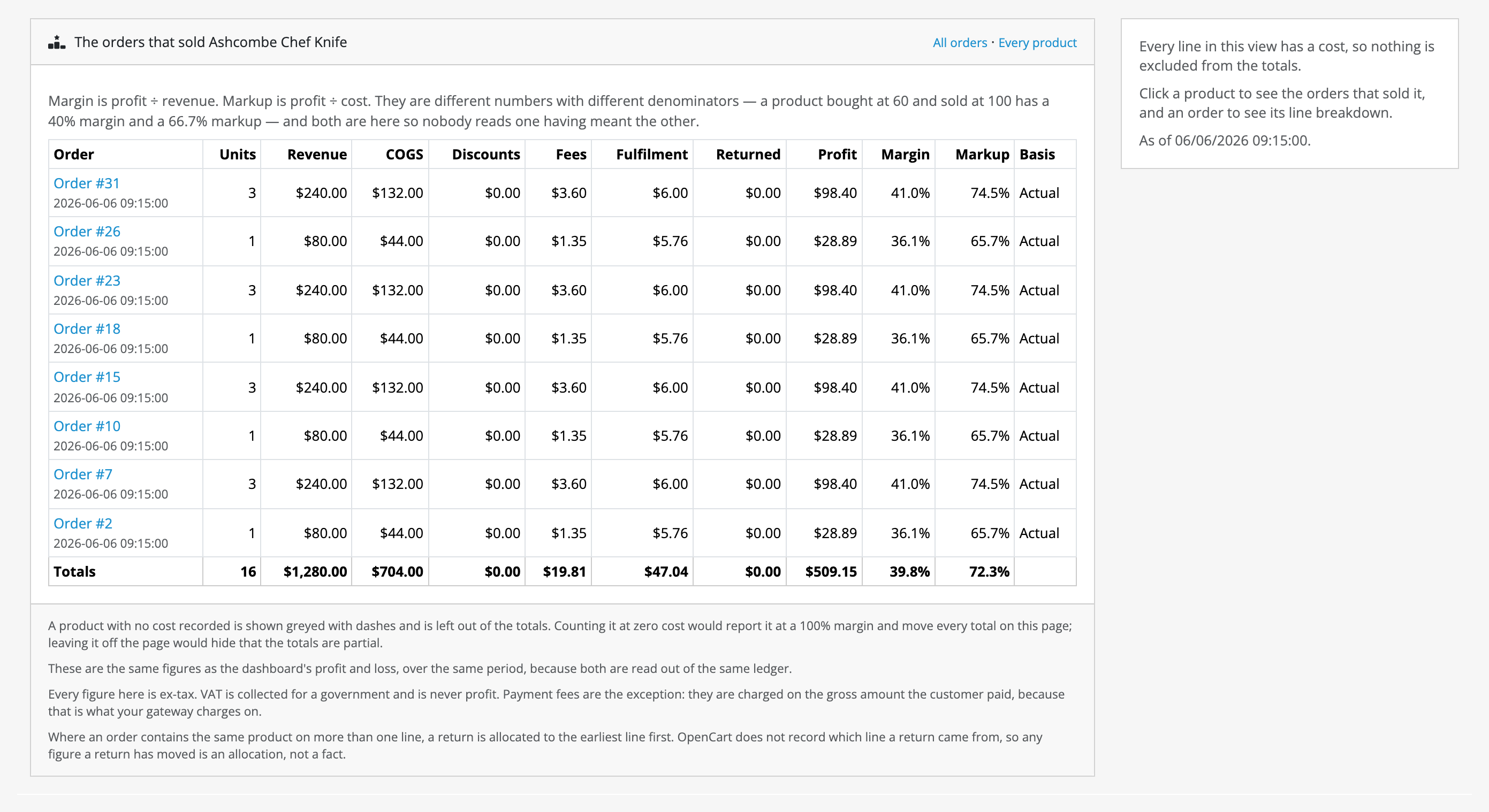Open Order #26 breakdown
The height and width of the screenshot is (812, 1489).
tap(87, 231)
